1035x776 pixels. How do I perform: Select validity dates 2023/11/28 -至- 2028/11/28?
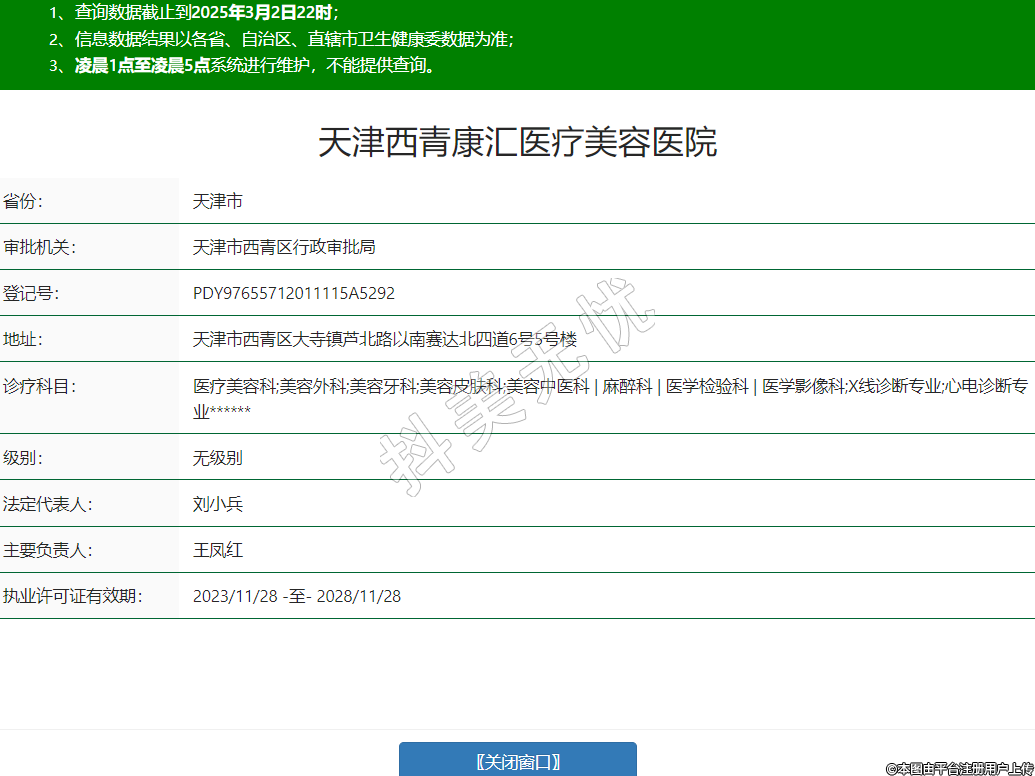click(x=297, y=596)
